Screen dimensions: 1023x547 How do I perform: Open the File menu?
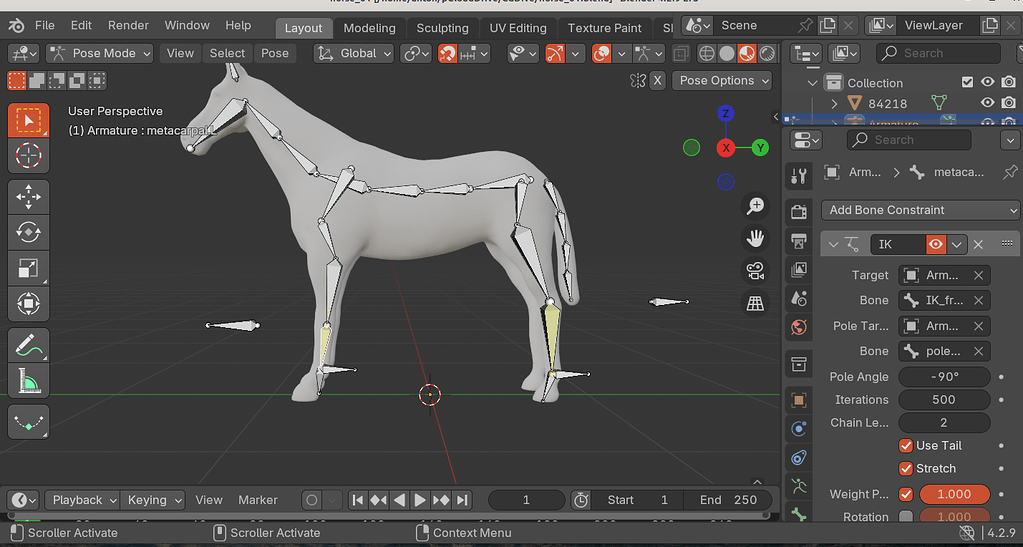44,25
